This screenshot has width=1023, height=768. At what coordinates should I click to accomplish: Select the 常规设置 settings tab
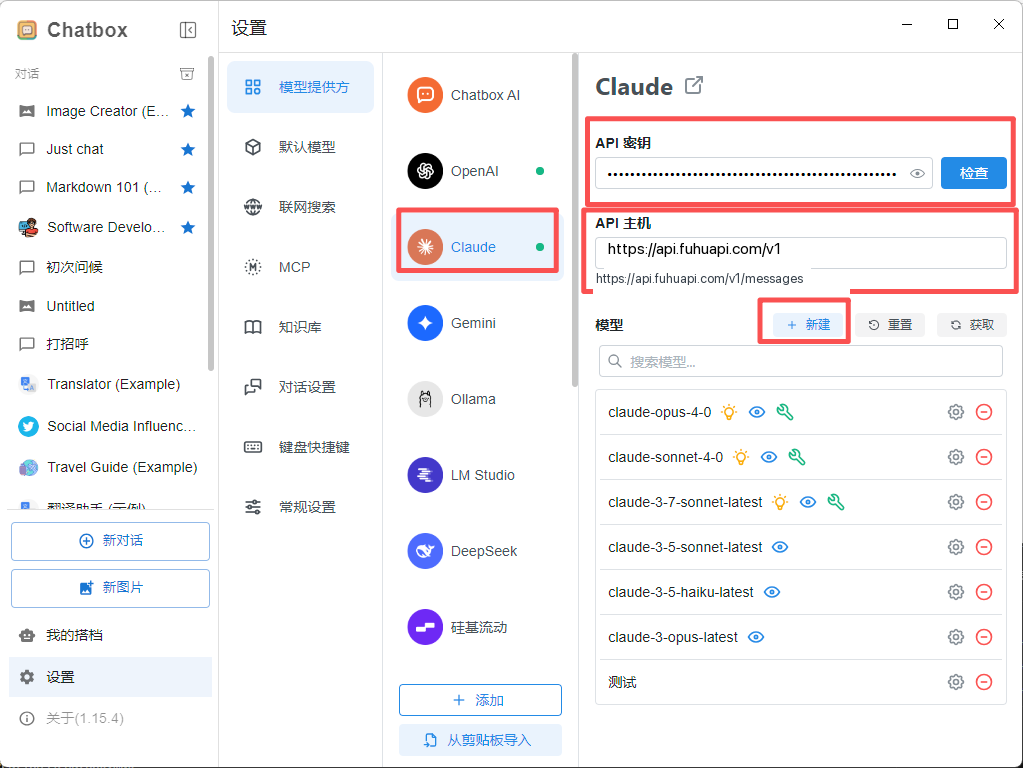pos(300,507)
